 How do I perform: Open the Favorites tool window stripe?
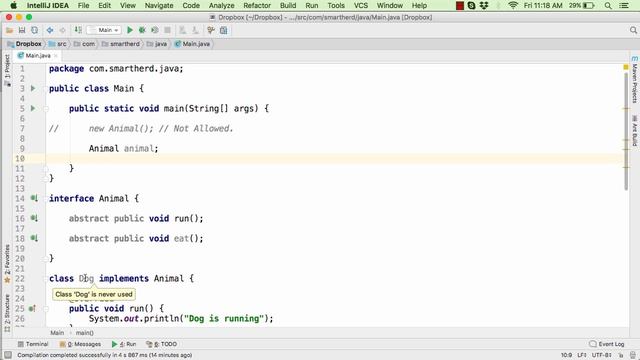[x=7, y=263]
